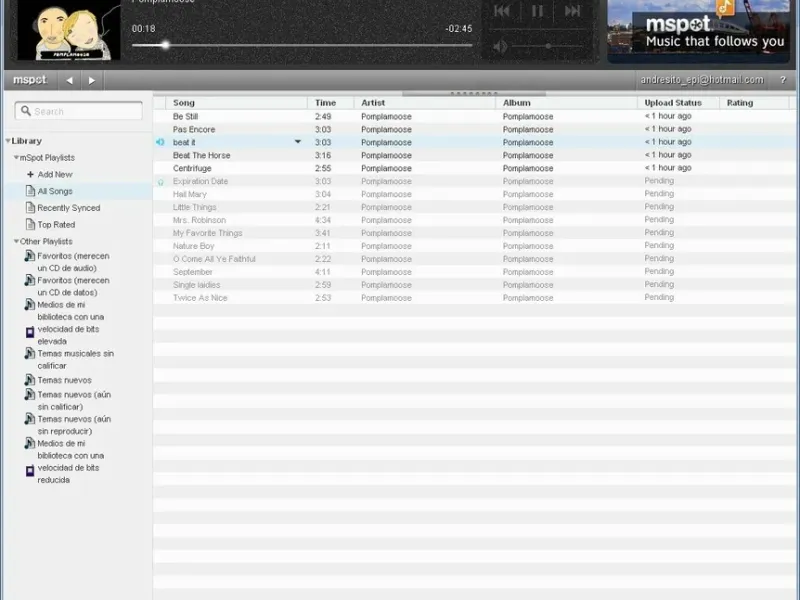Open dropdown arrow on beat it row

[x=297, y=142]
